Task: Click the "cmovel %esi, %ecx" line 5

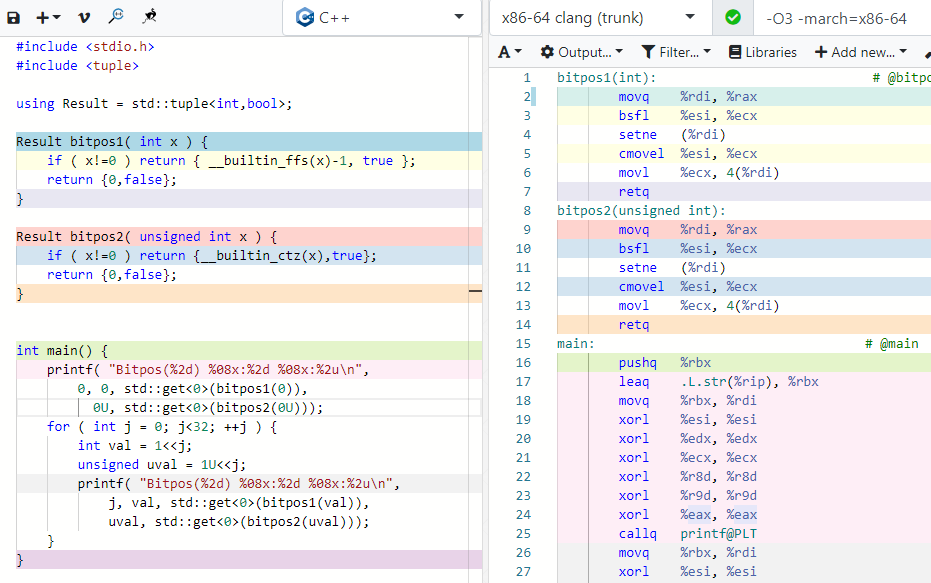Action: coord(688,154)
